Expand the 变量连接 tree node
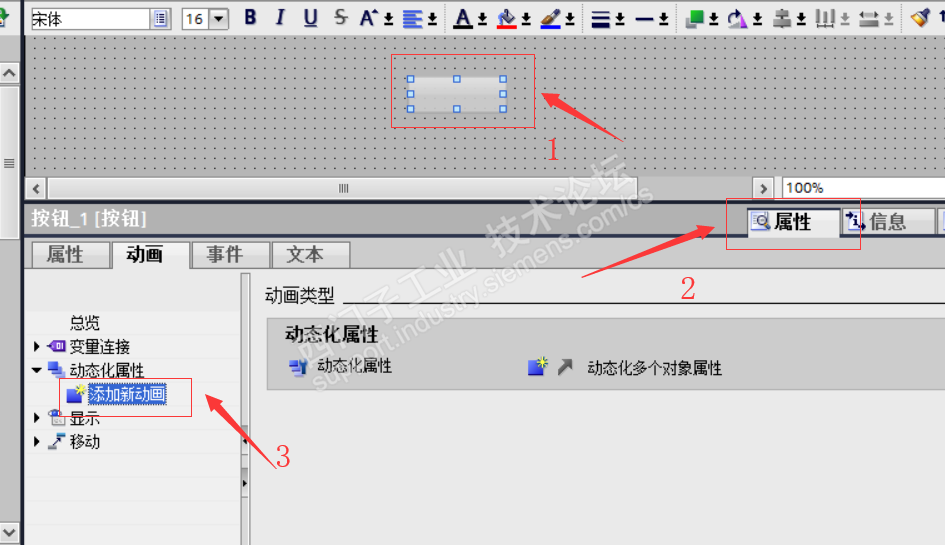945x545 pixels. pyautogui.click(x=36, y=346)
